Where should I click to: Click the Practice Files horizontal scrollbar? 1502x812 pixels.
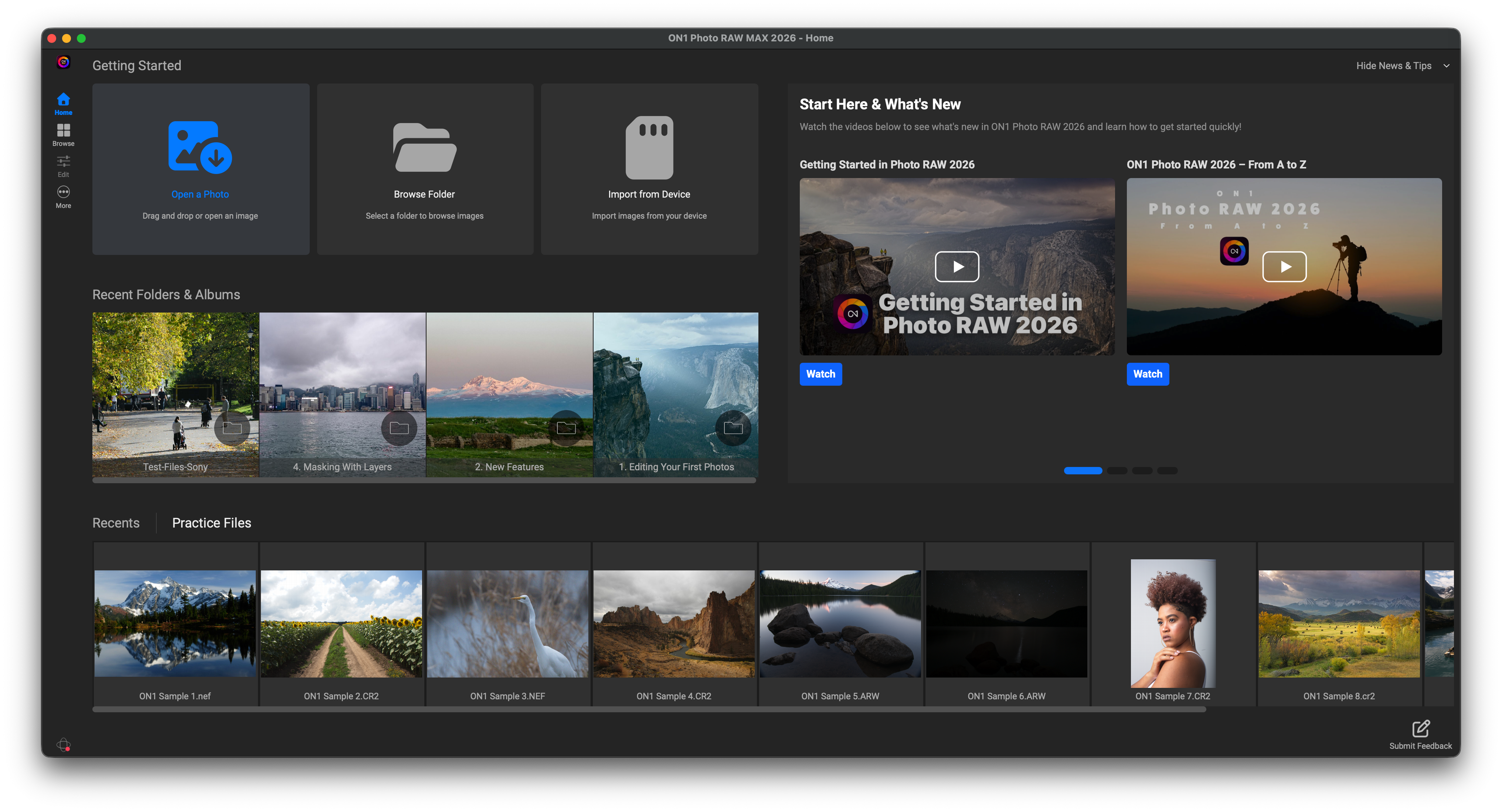649,709
